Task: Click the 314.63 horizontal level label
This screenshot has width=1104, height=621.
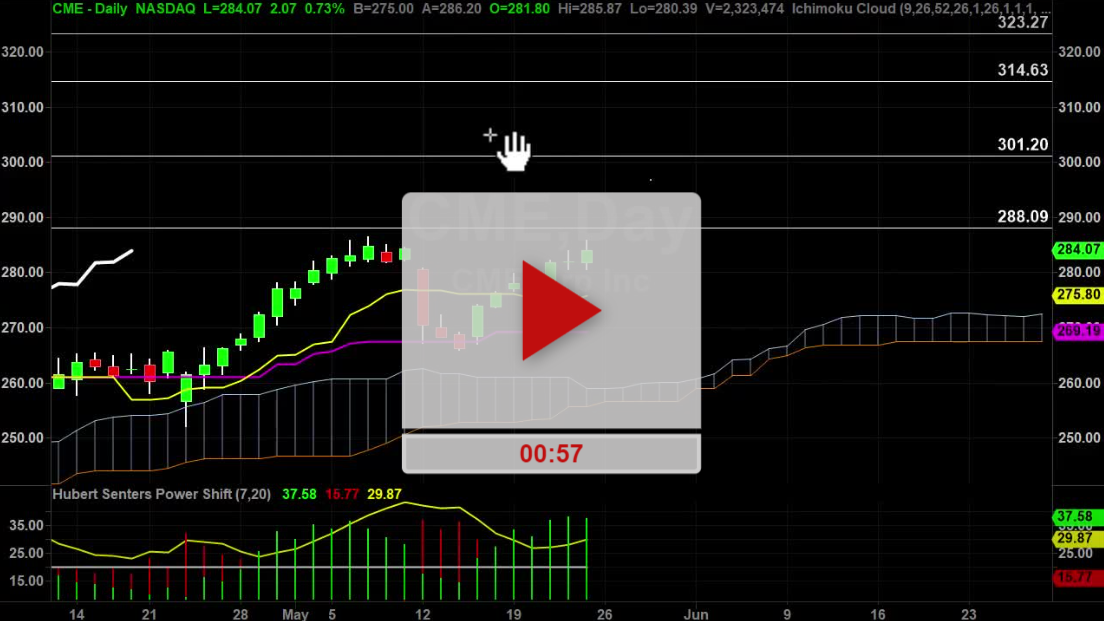Action: pyautogui.click(x=1022, y=69)
